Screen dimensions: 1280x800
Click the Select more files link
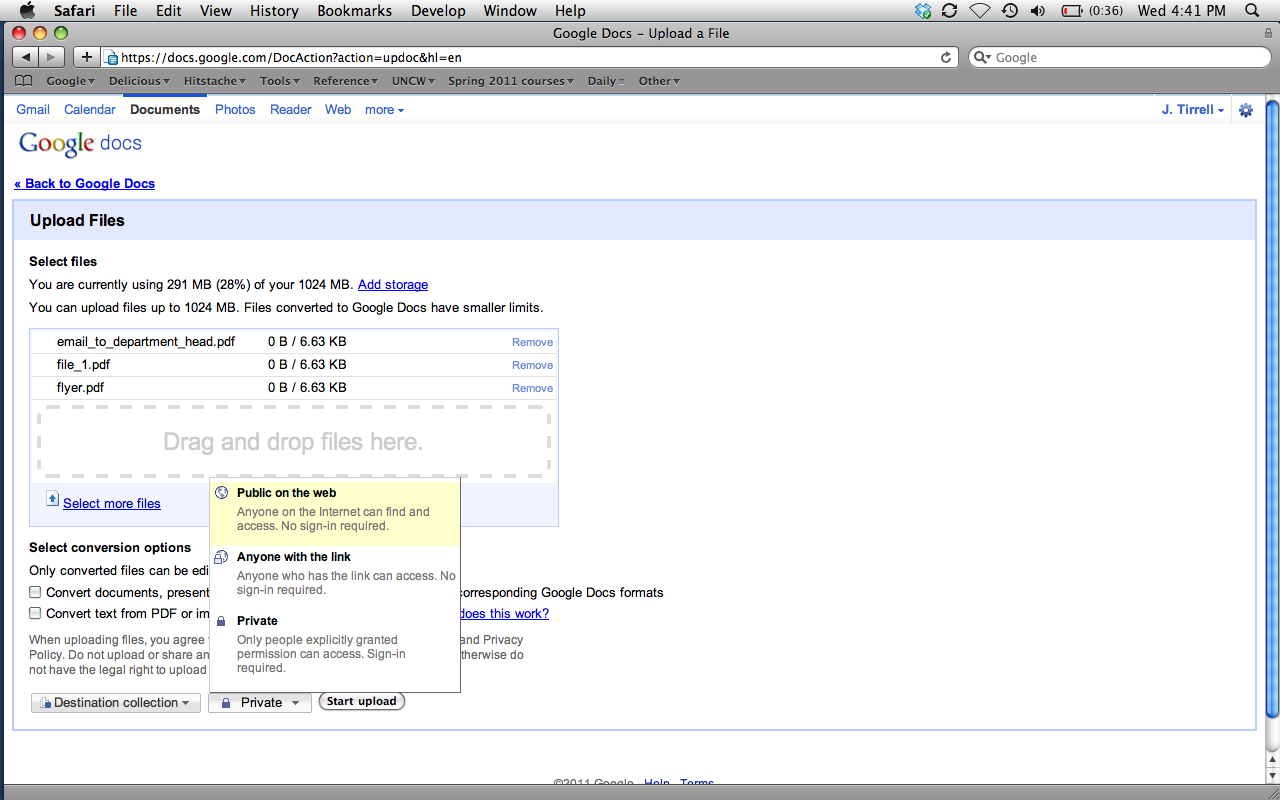[112, 504]
